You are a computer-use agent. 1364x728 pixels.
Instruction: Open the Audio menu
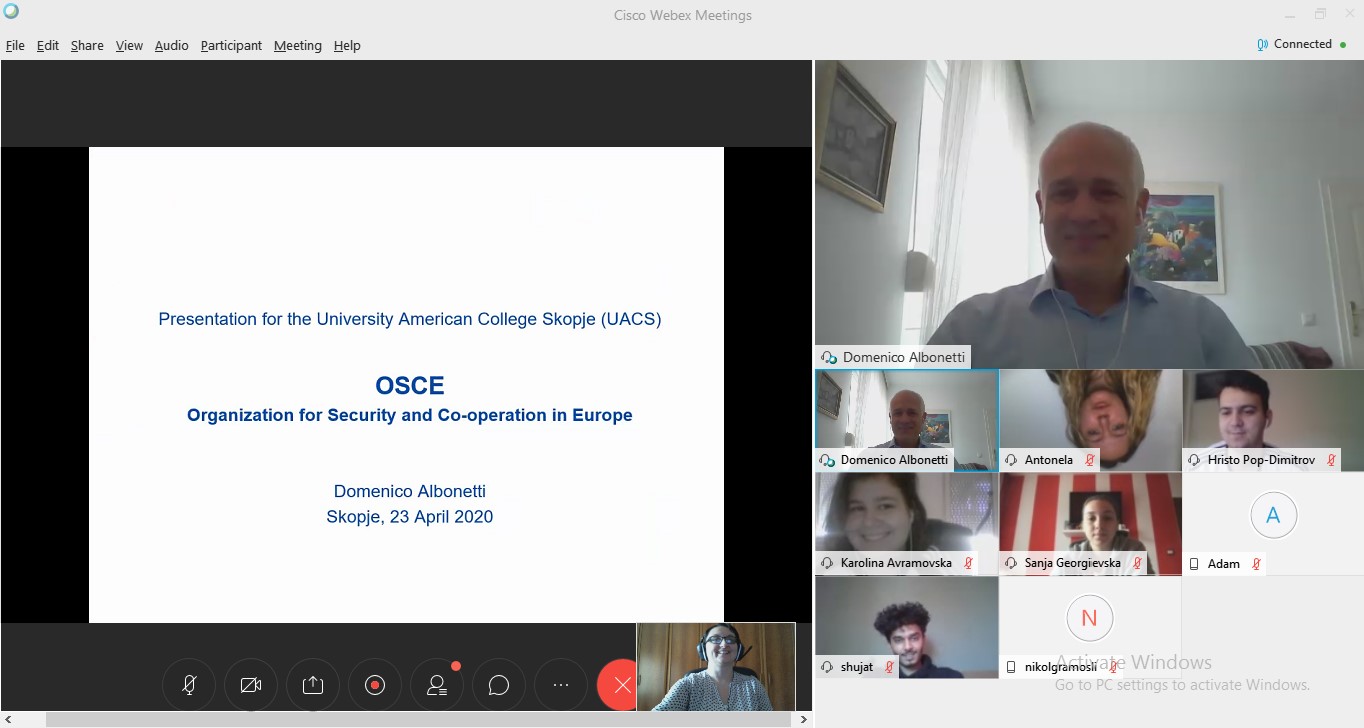pos(171,45)
